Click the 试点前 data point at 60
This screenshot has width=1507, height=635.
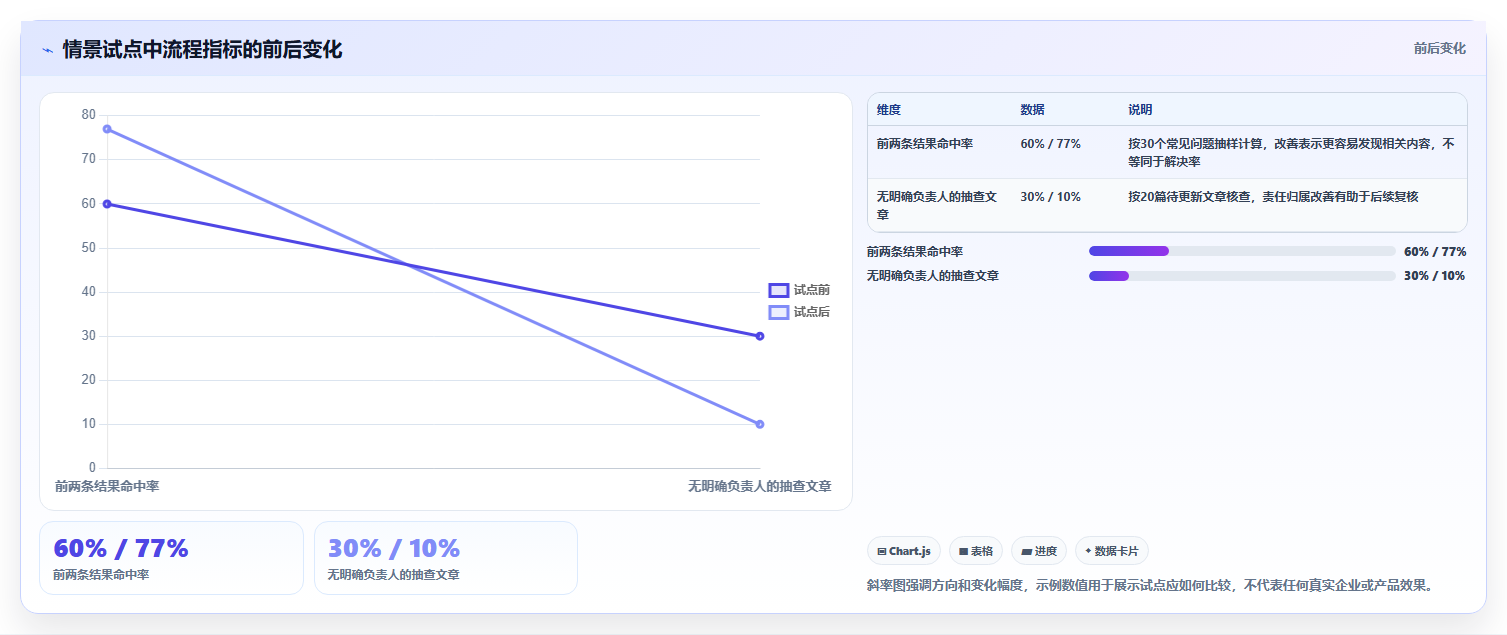click(x=107, y=204)
